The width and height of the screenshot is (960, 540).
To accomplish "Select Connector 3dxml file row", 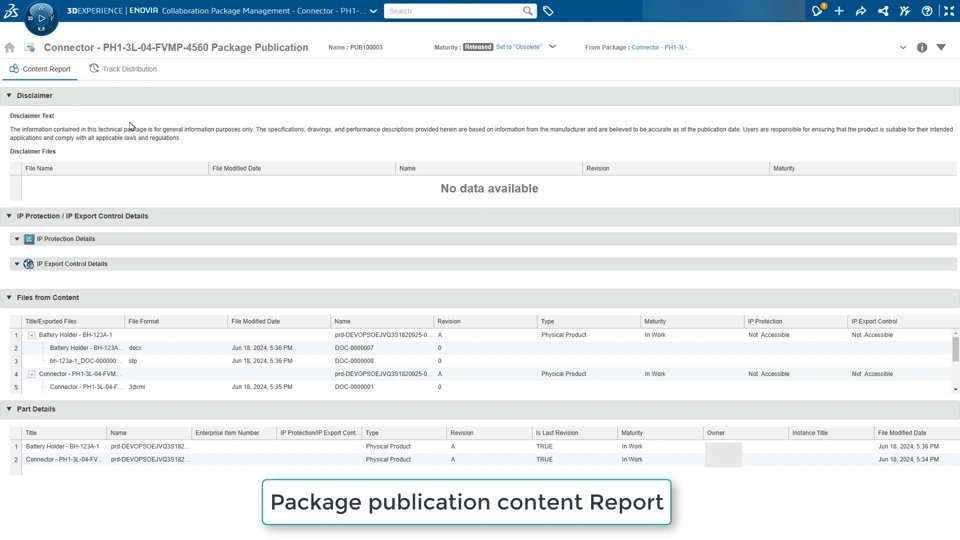I will pos(481,387).
